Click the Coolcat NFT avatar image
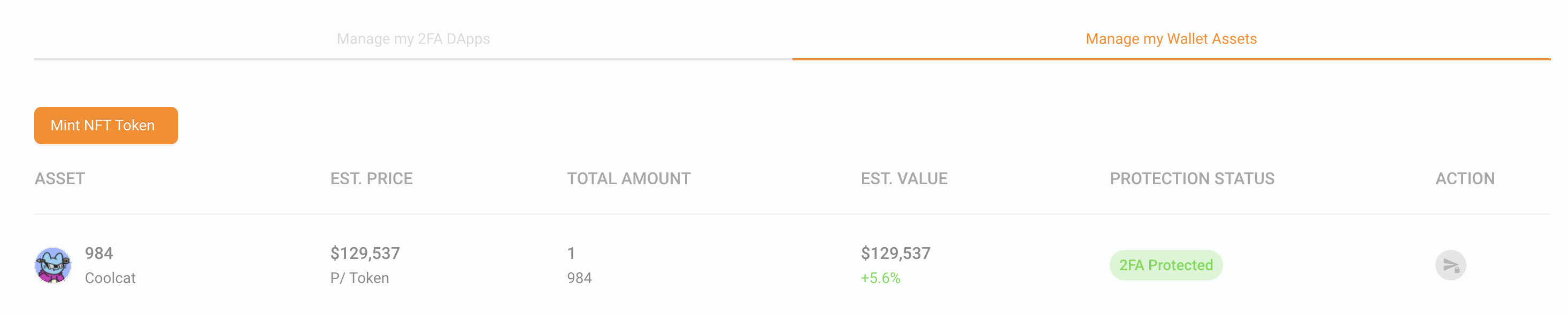Viewport: 1568px width, 314px height. (53, 265)
